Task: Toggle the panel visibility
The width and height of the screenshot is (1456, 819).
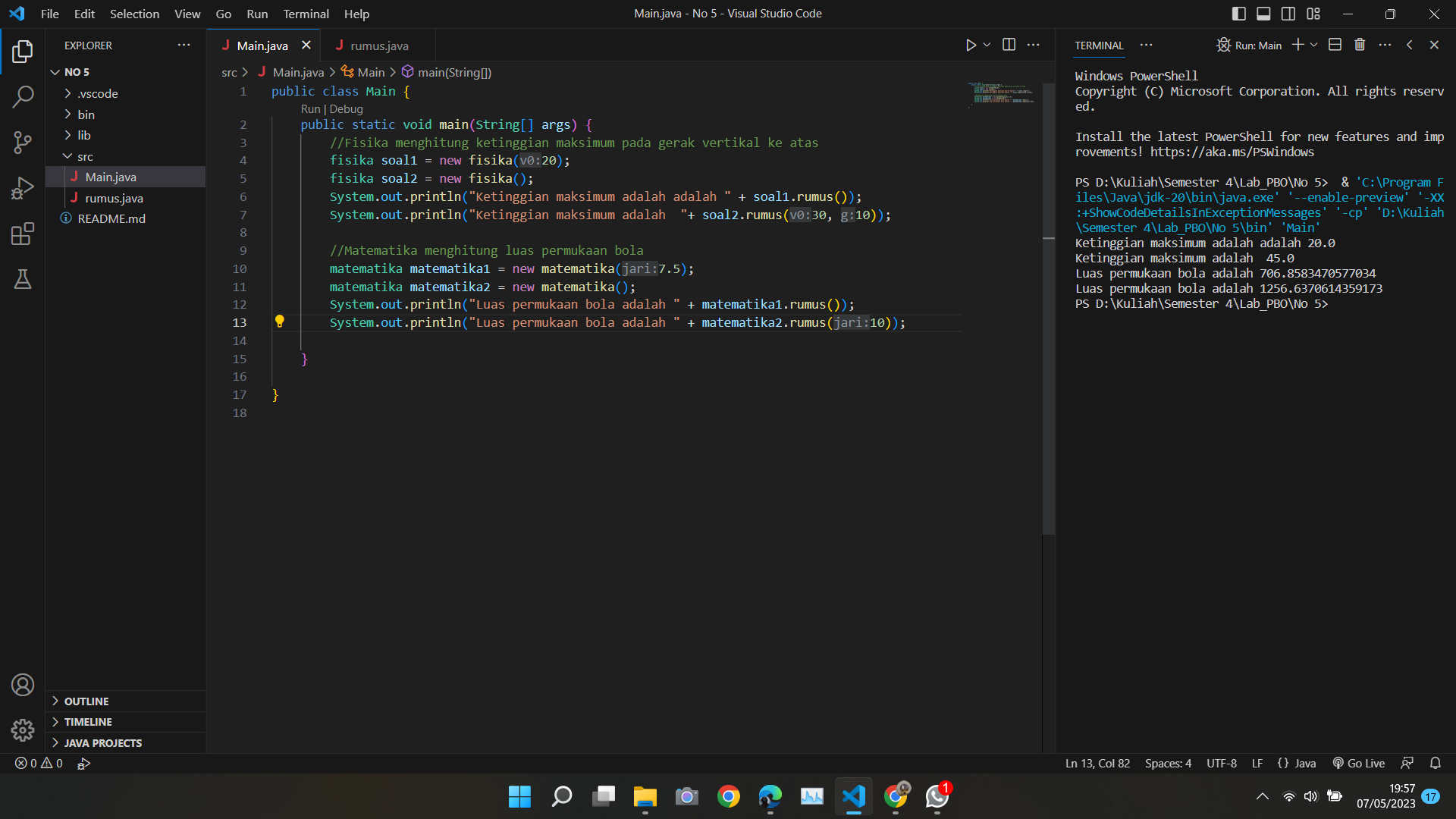Action: click(x=1263, y=14)
